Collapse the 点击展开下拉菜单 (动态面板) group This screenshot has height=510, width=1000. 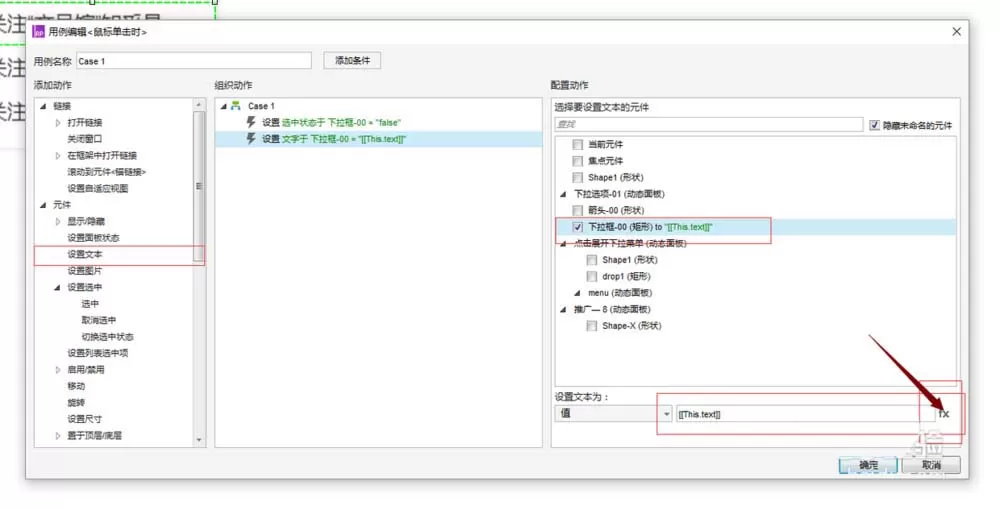pos(563,244)
